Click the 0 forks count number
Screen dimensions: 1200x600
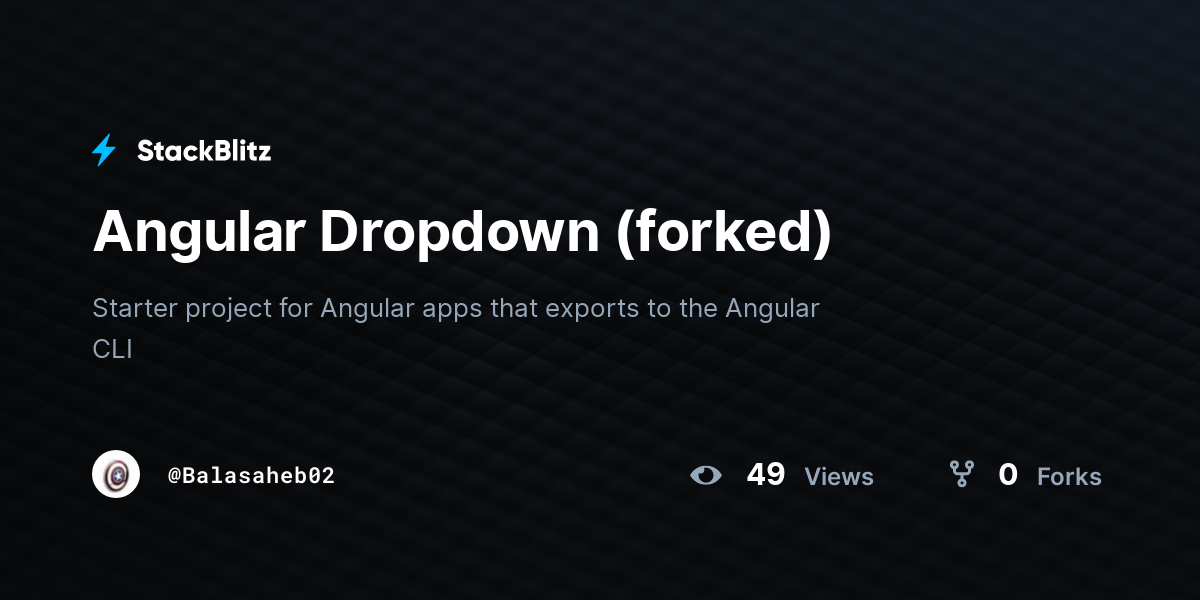[1008, 475]
